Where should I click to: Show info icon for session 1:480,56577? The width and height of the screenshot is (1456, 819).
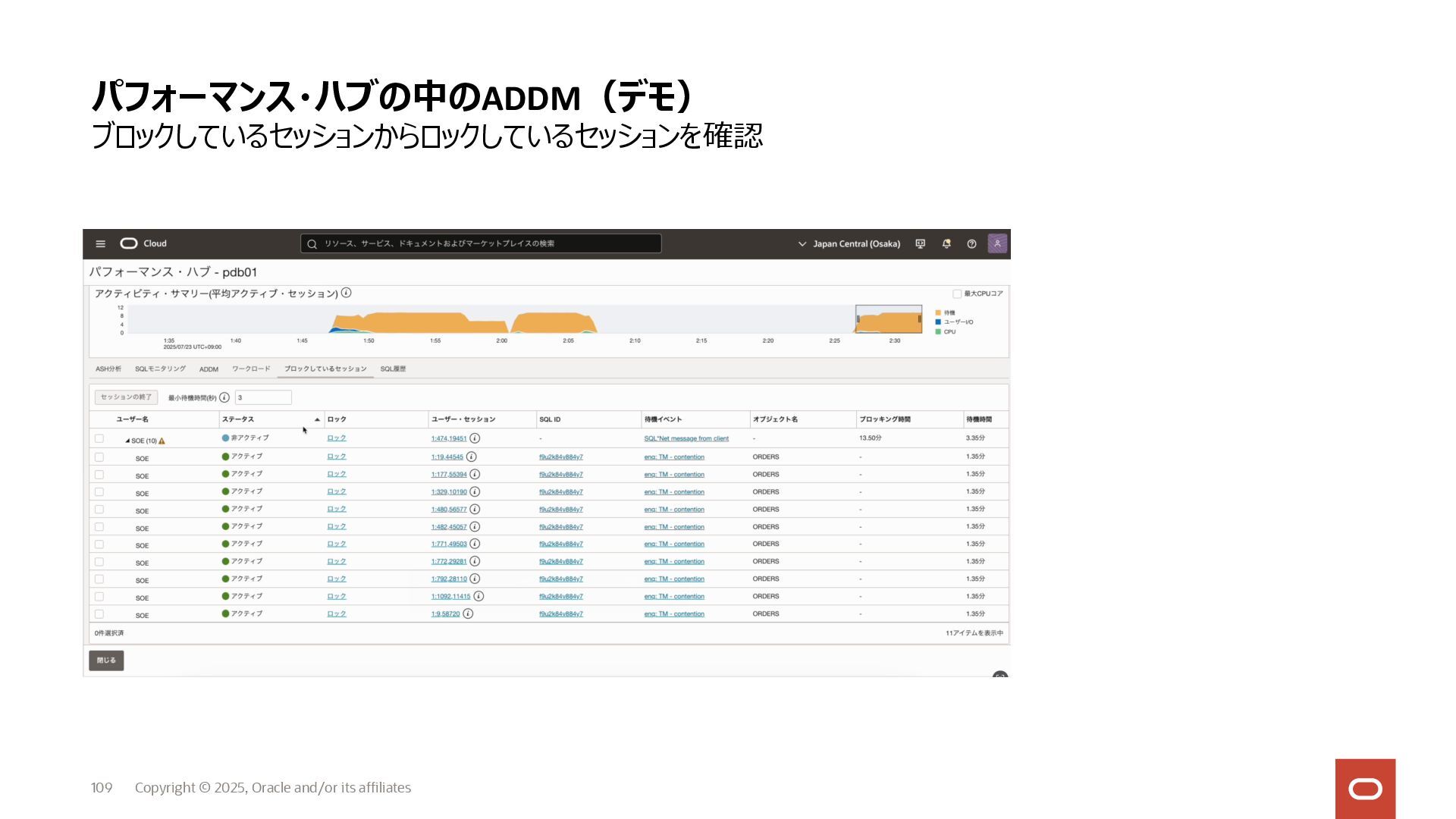click(475, 509)
